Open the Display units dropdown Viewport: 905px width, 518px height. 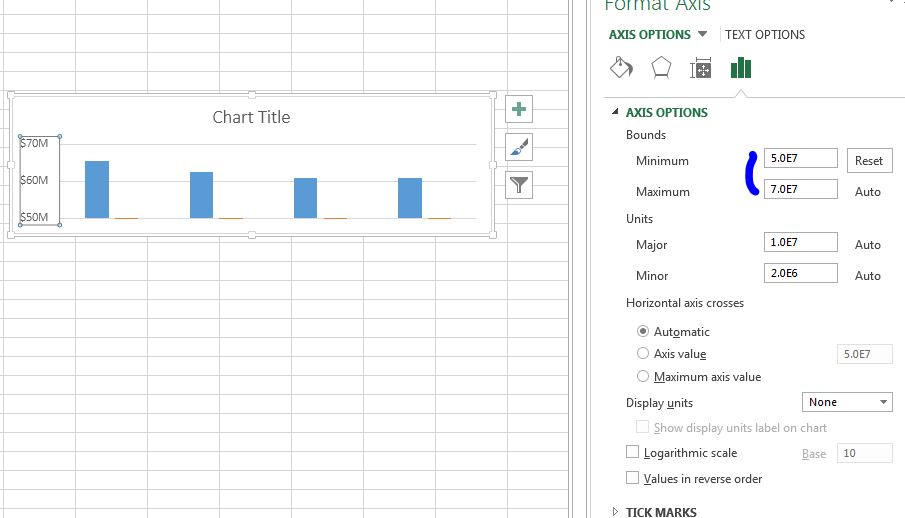[x=847, y=402]
